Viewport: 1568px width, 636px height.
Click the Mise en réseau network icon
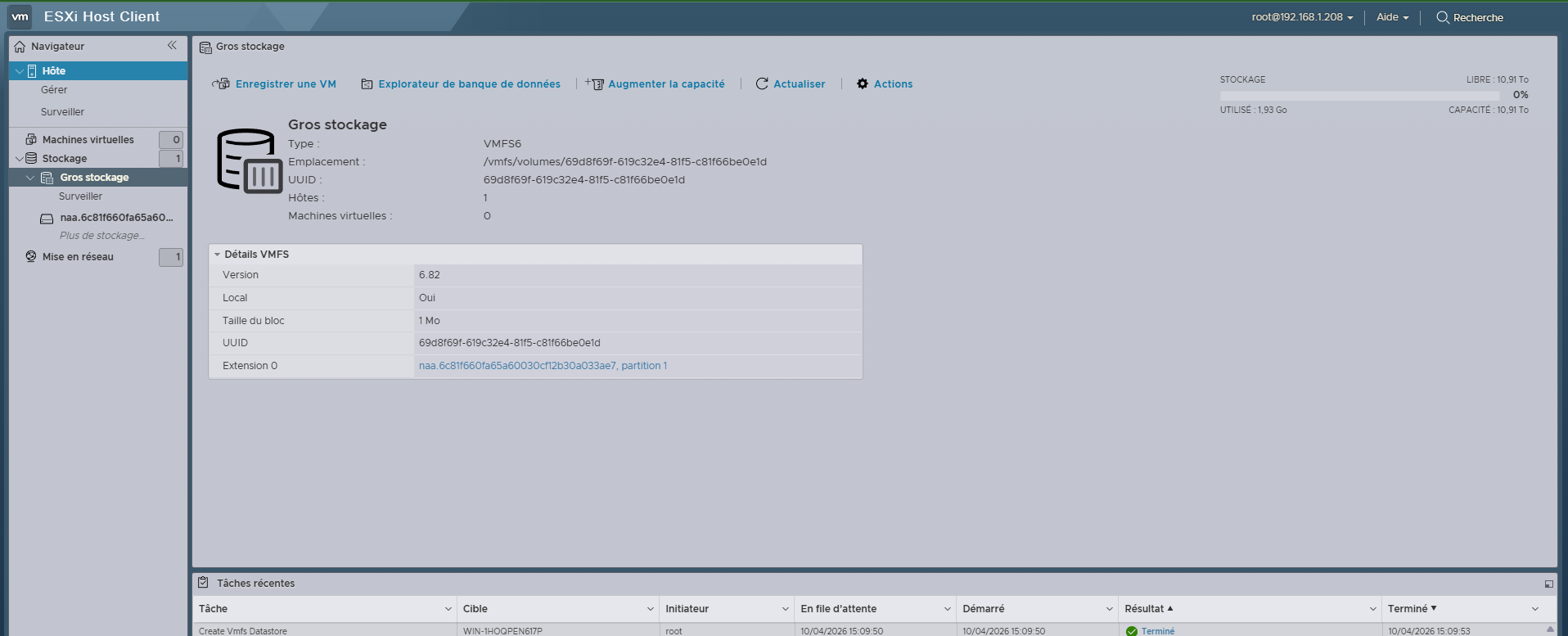pyautogui.click(x=31, y=257)
